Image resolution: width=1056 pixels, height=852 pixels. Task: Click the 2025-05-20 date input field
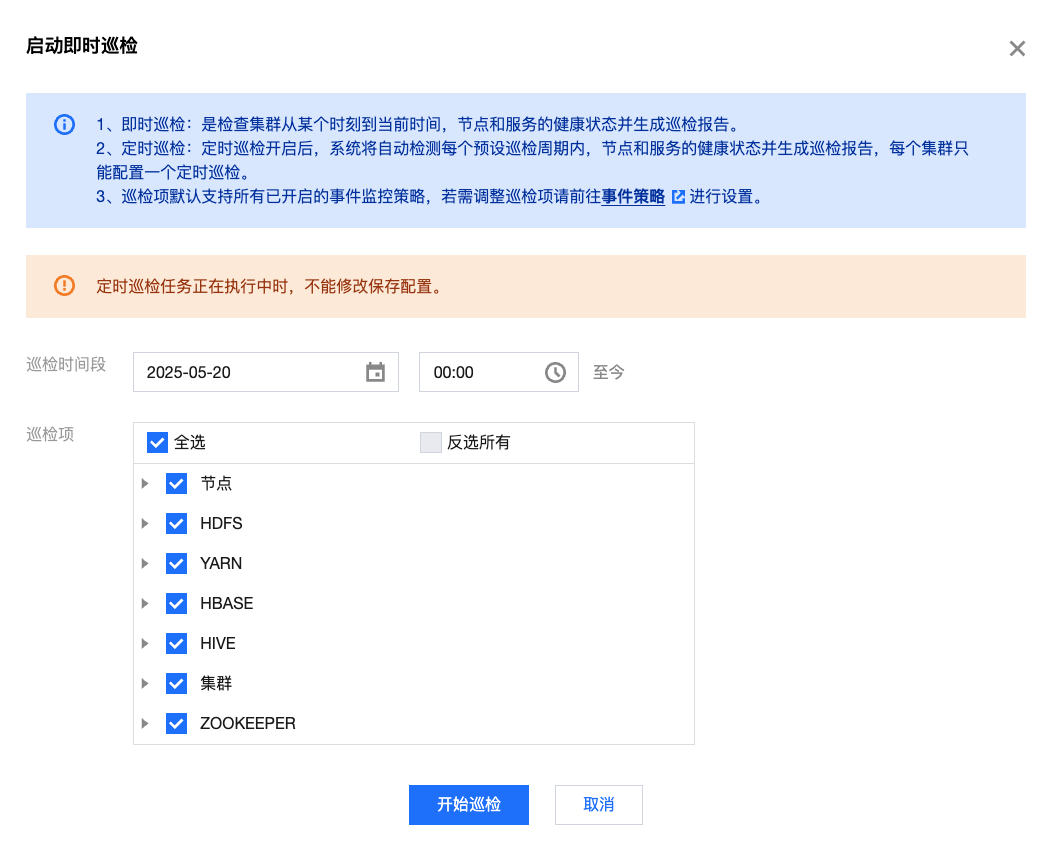point(250,372)
